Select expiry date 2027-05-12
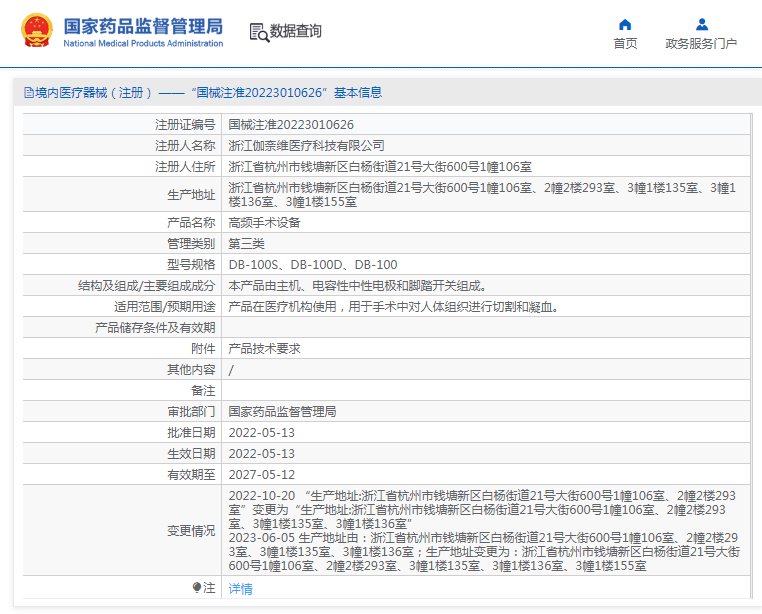This screenshot has width=762, height=614. (261, 474)
